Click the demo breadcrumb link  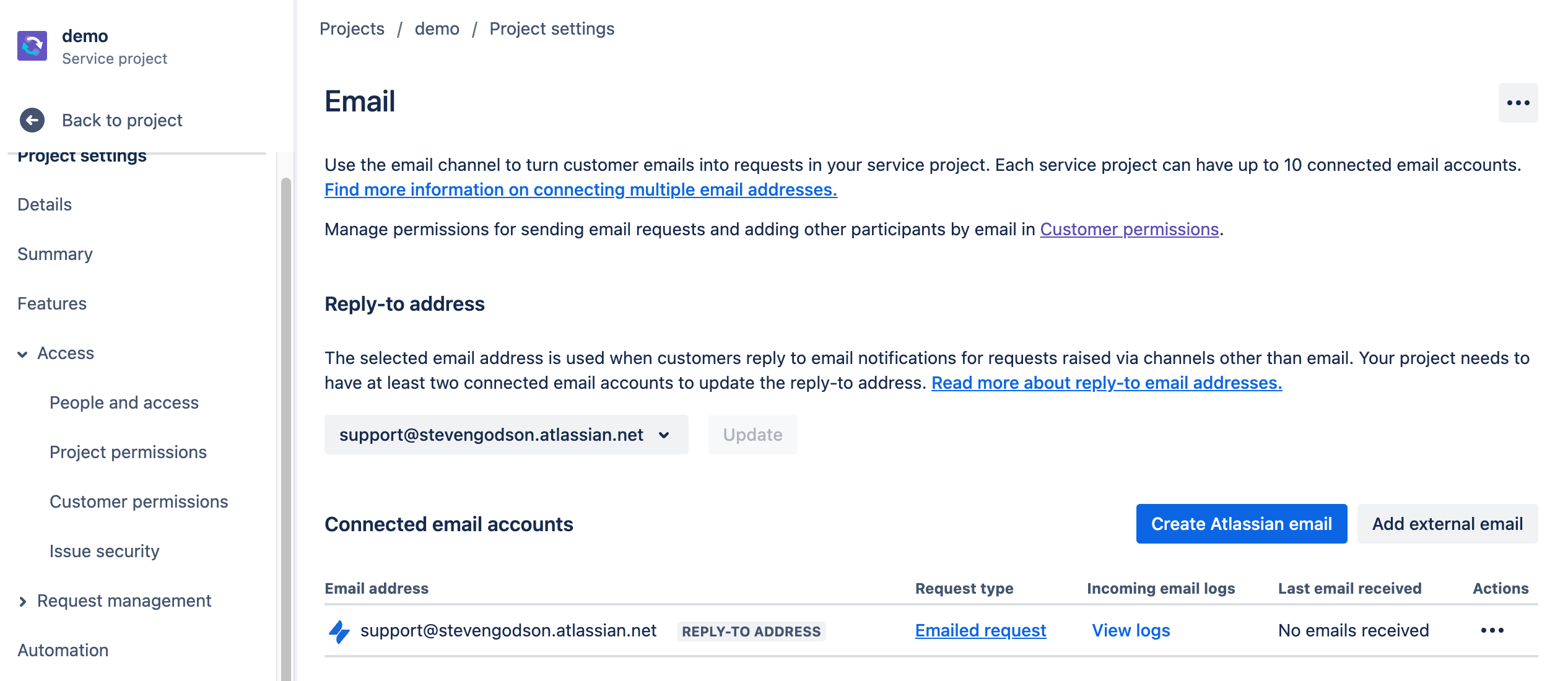437,28
